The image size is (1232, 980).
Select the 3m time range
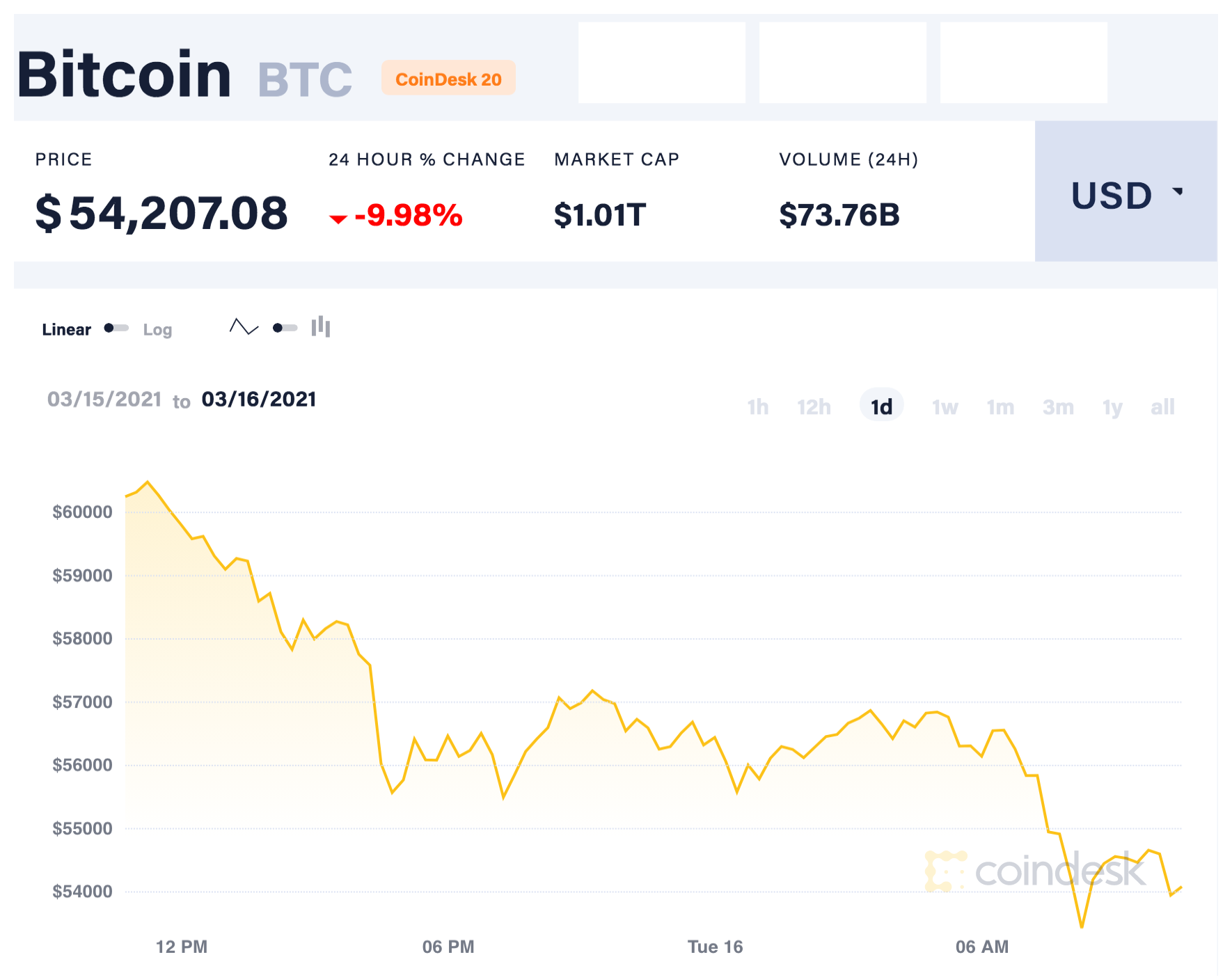point(1057,407)
